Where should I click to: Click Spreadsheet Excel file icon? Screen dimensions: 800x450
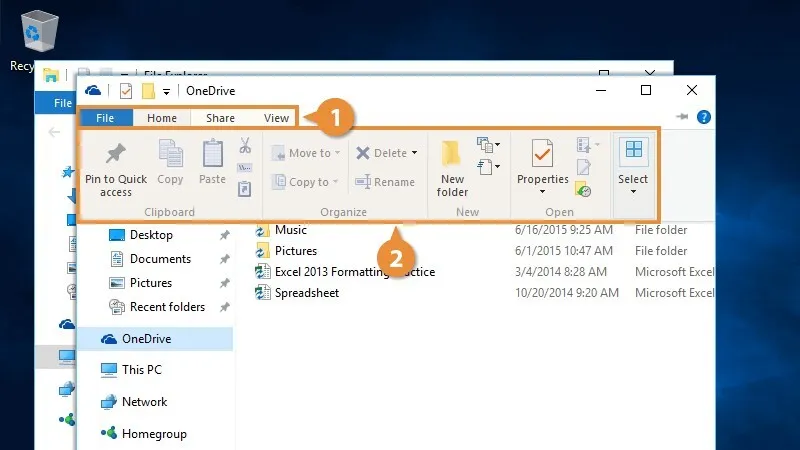pyautogui.click(x=262, y=293)
